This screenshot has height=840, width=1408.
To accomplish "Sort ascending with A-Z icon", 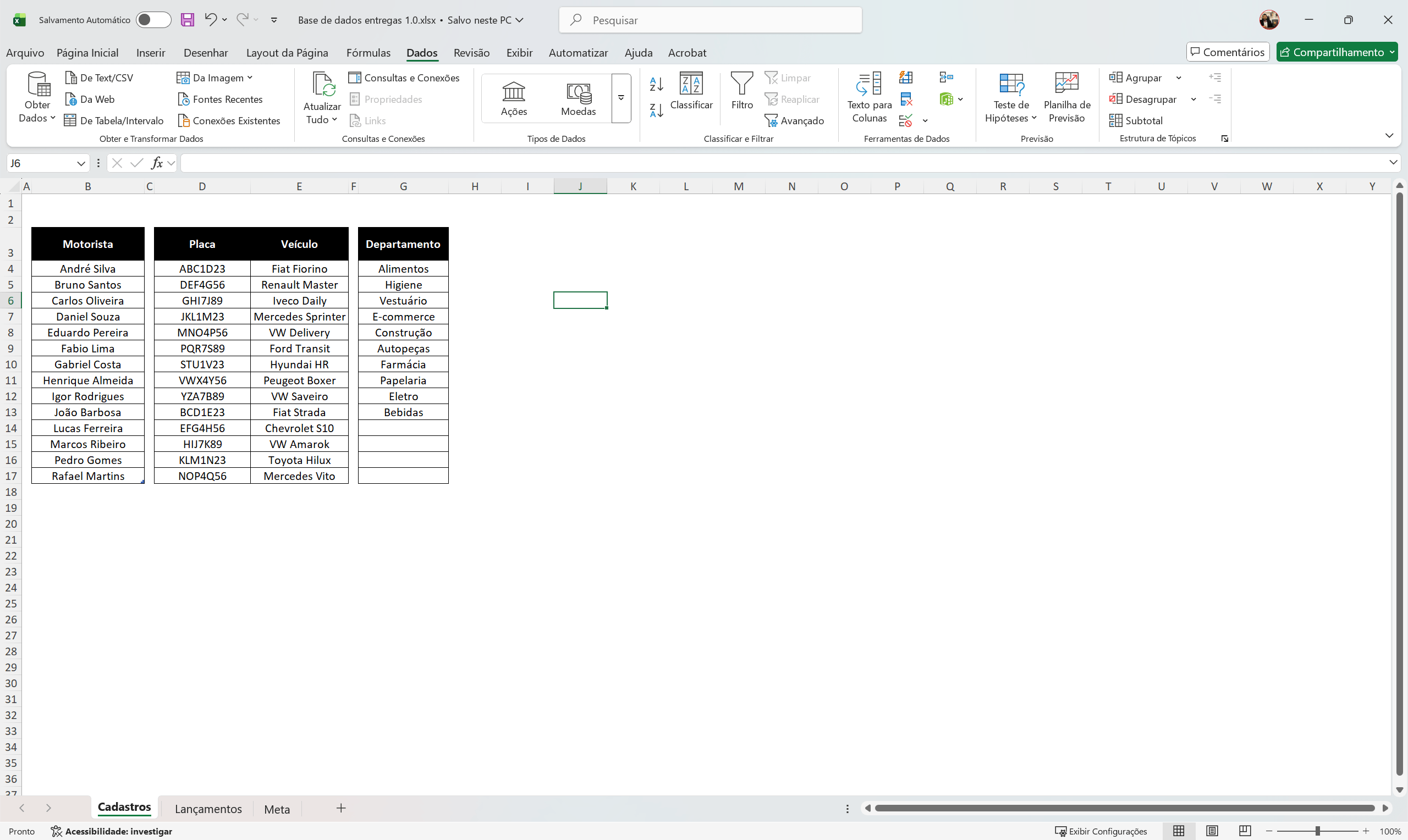I will click(x=656, y=84).
